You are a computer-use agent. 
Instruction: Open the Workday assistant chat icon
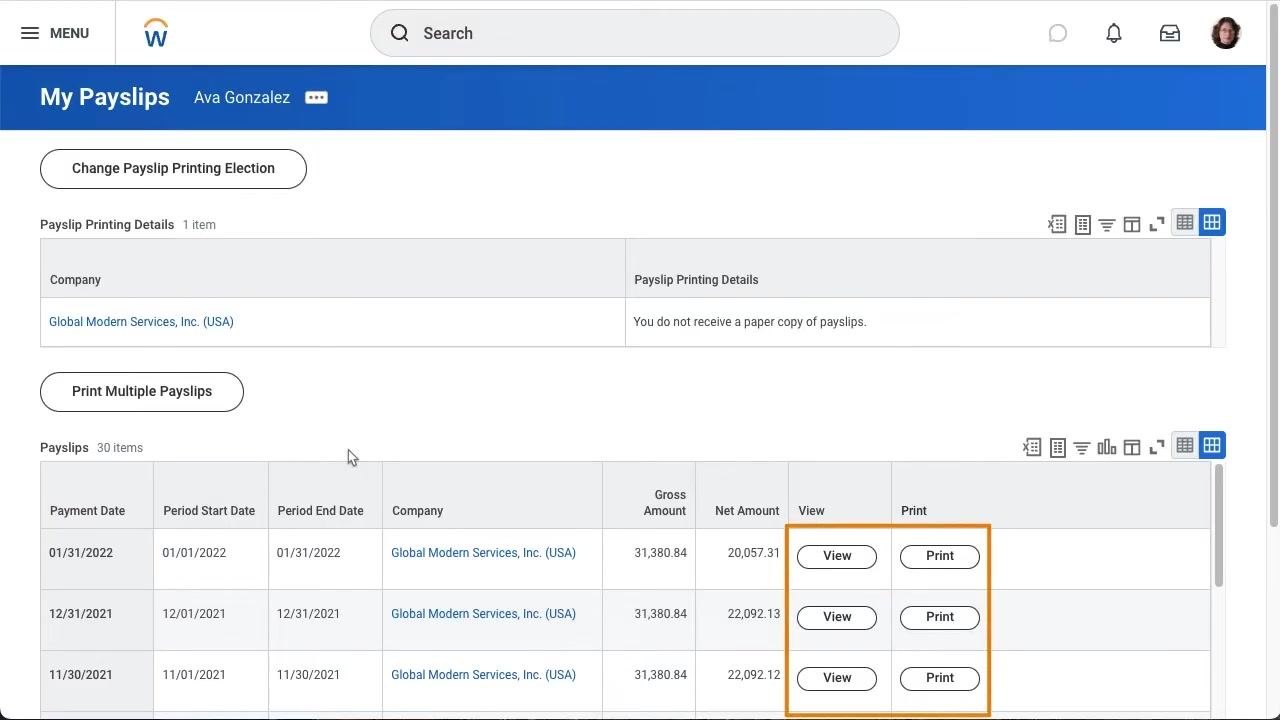pyautogui.click(x=1058, y=33)
